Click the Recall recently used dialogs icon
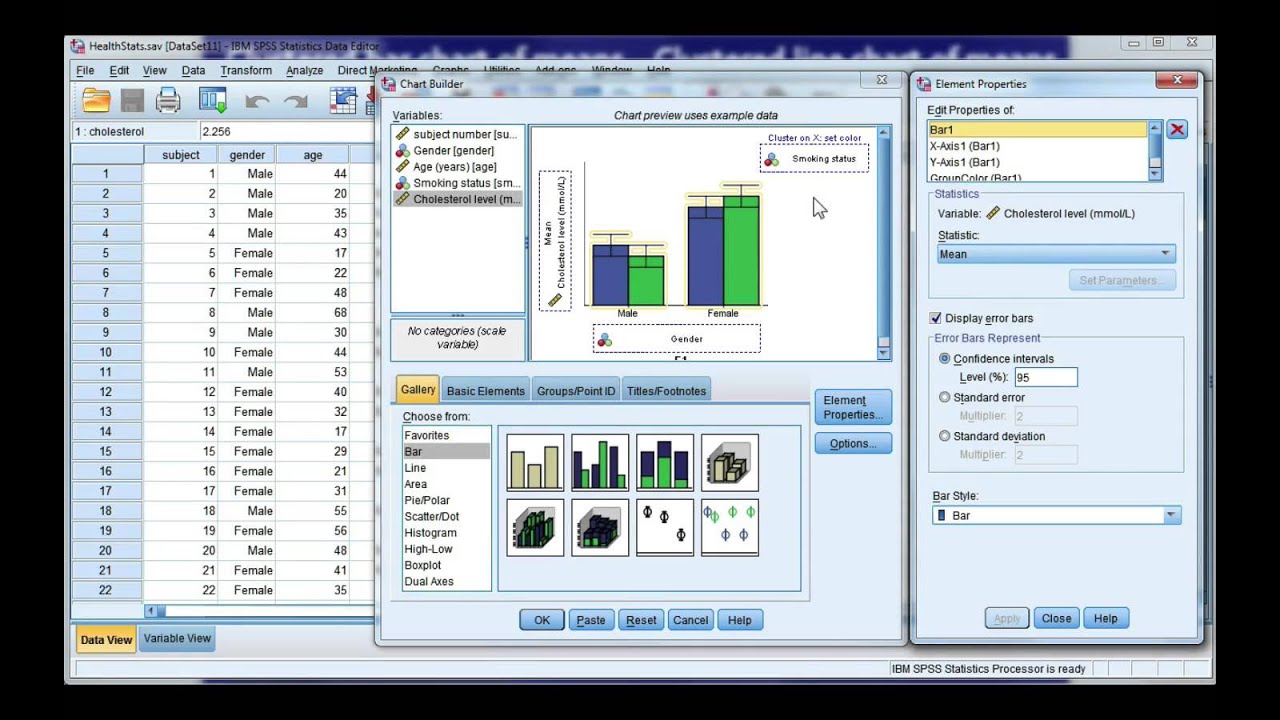Screen dimensions: 1280x720 [x=212, y=100]
